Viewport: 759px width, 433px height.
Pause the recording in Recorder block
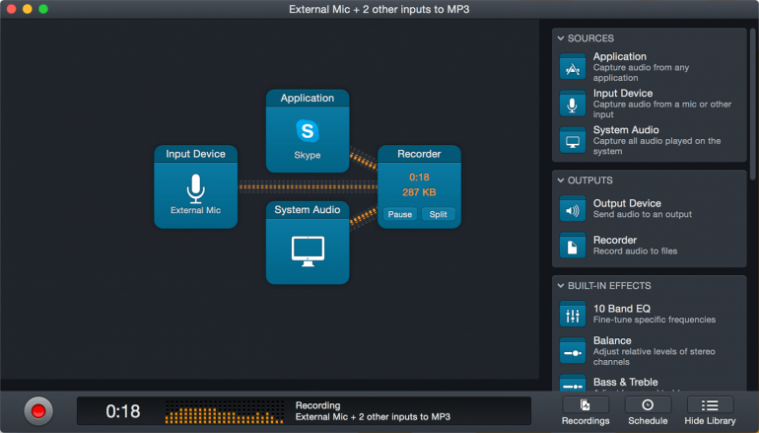400,214
